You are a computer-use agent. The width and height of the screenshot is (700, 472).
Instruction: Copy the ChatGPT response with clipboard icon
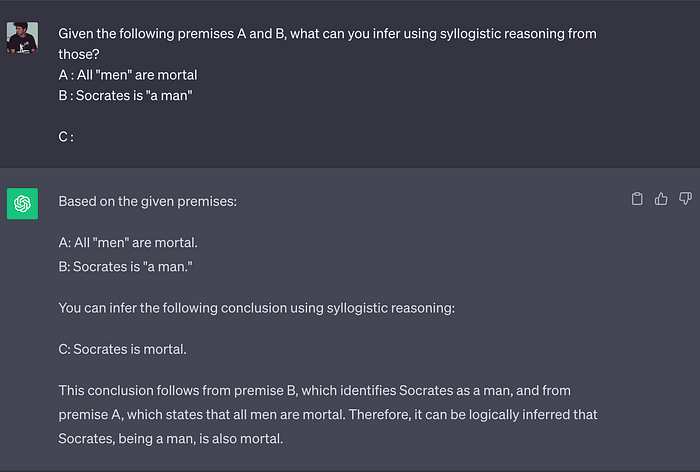click(x=637, y=199)
